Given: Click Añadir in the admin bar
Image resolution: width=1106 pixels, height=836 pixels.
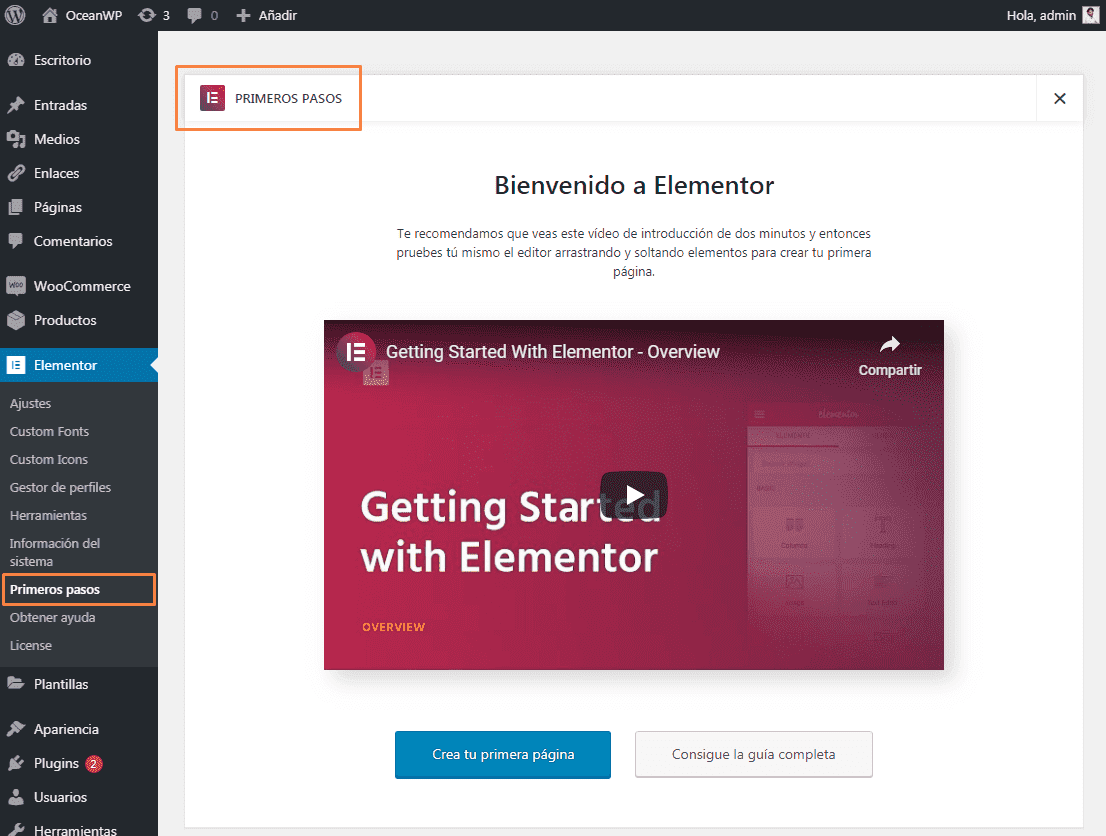Looking at the screenshot, I should tap(277, 16).
